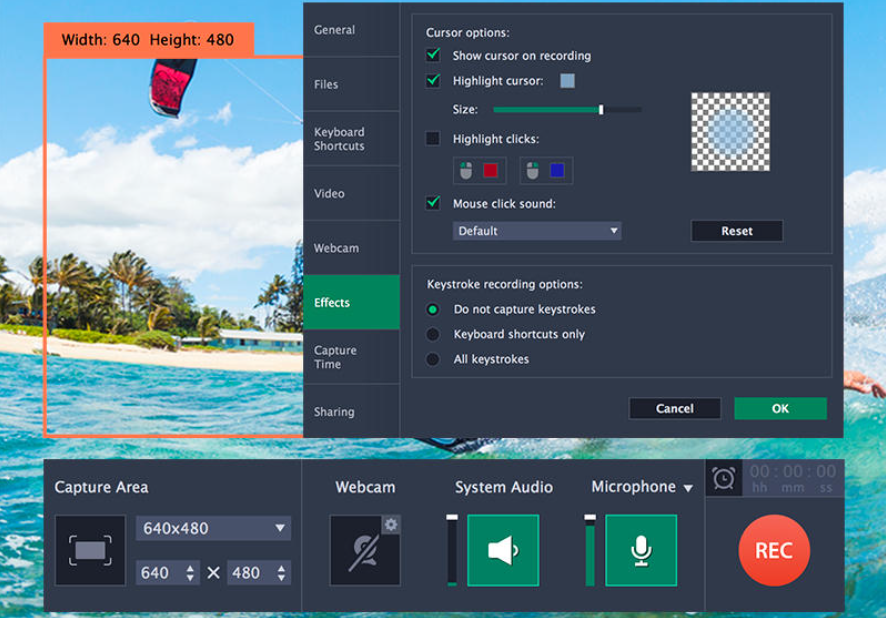Image resolution: width=886 pixels, height=618 pixels.
Task: Click the red REC button
Action: click(x=772, y=549)
